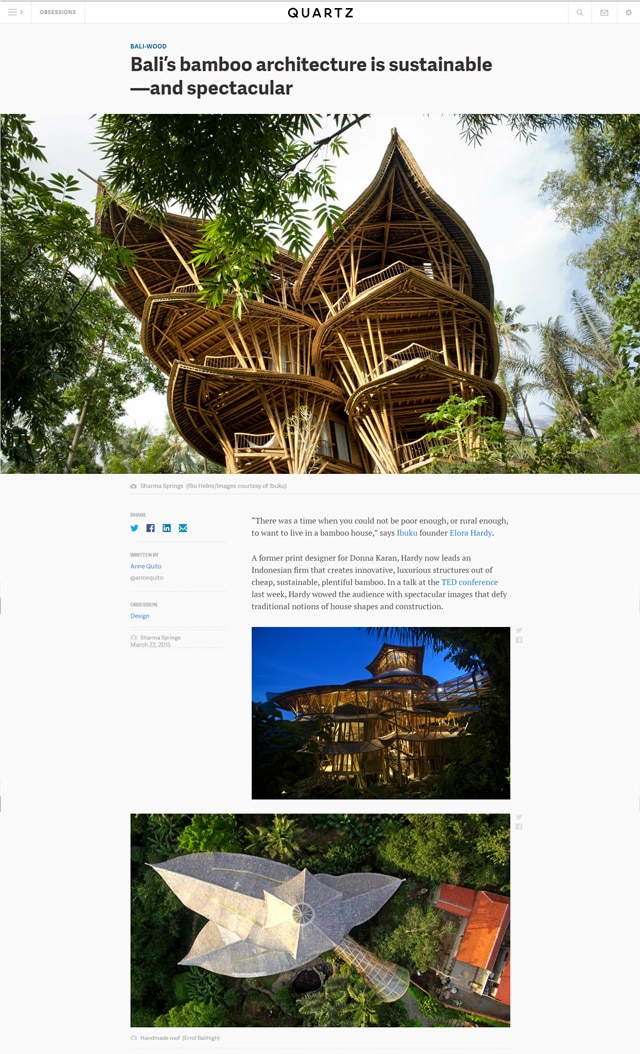The height and width of the screenshot is (1054, 640).
Task: Share the article on Twitter
Action: coord(134,528)
